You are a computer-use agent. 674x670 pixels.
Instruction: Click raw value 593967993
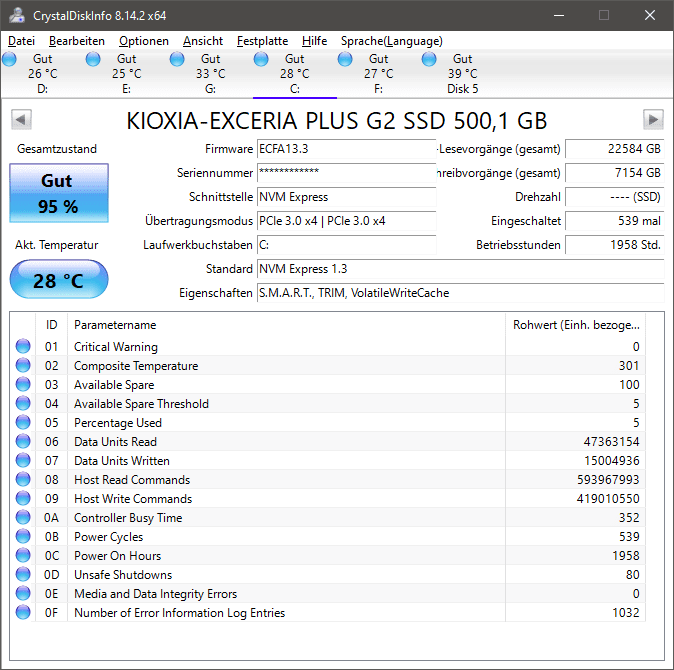(608, 480)
